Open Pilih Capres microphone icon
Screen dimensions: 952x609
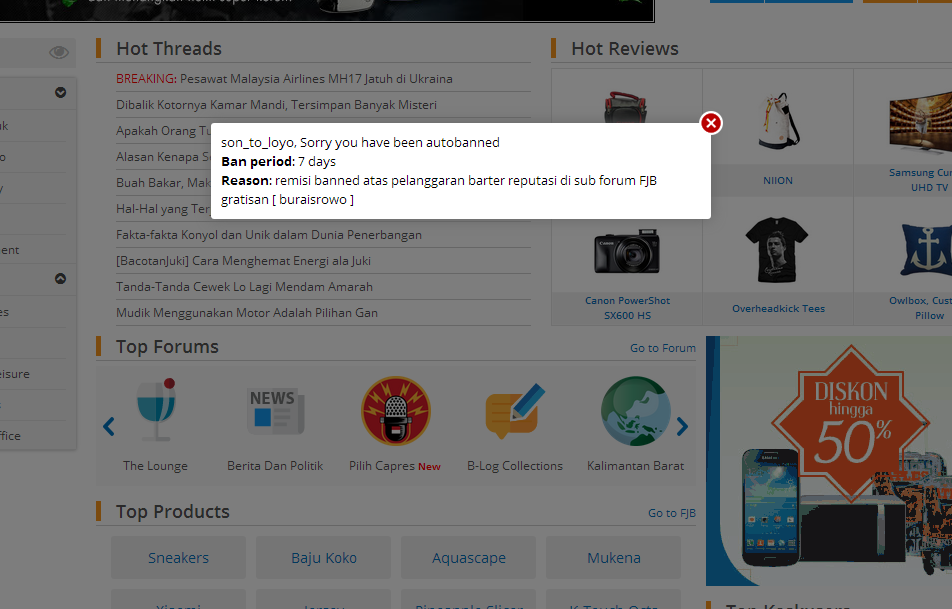pos(395,411)
